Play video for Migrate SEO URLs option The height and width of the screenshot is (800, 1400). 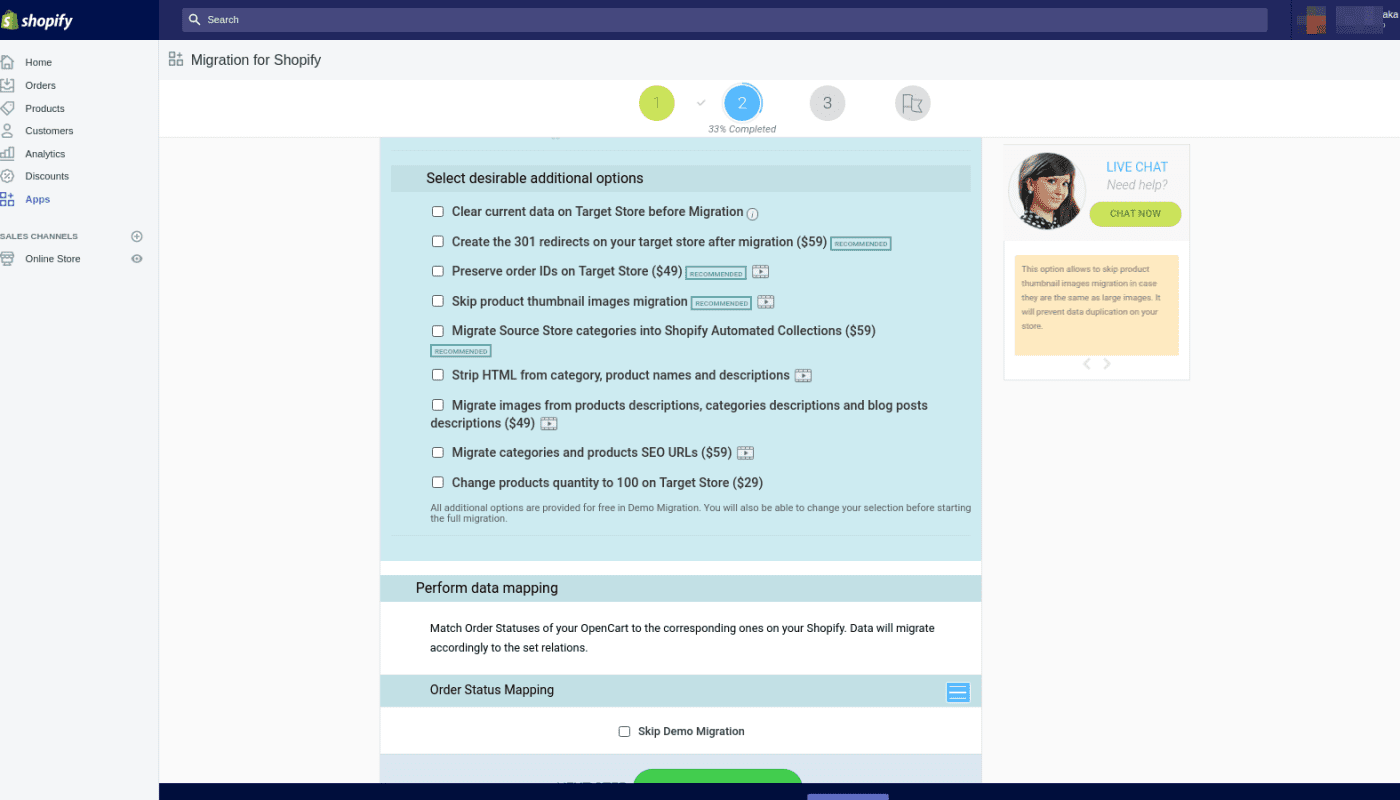click(x=745, y=453)
